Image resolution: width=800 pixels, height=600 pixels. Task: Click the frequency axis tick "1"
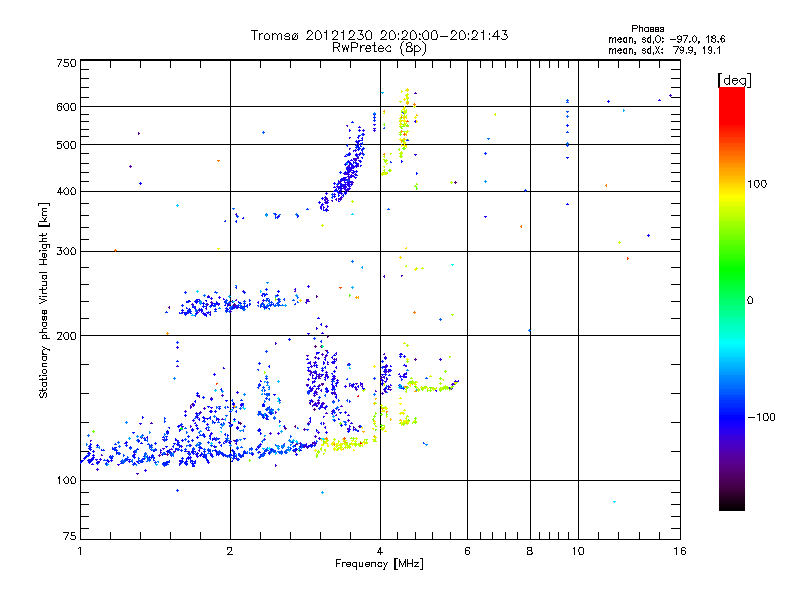point(80,551)
